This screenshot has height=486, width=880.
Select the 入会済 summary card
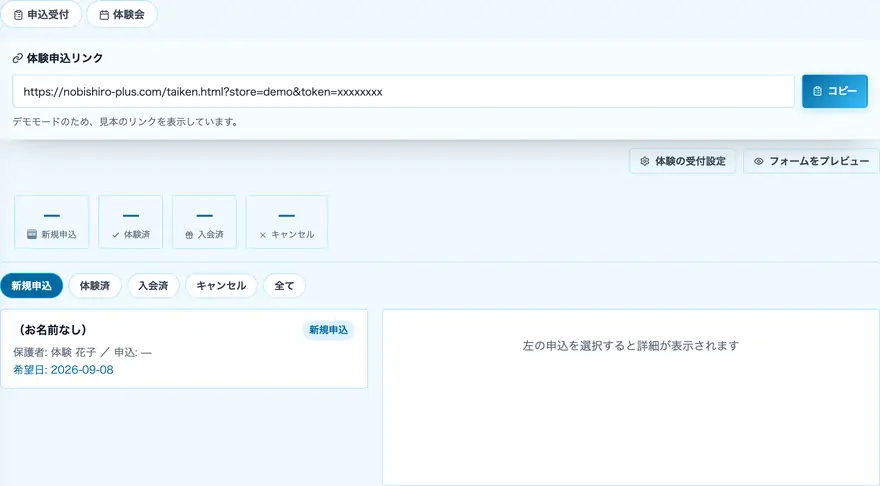click(x=204, y=222)
